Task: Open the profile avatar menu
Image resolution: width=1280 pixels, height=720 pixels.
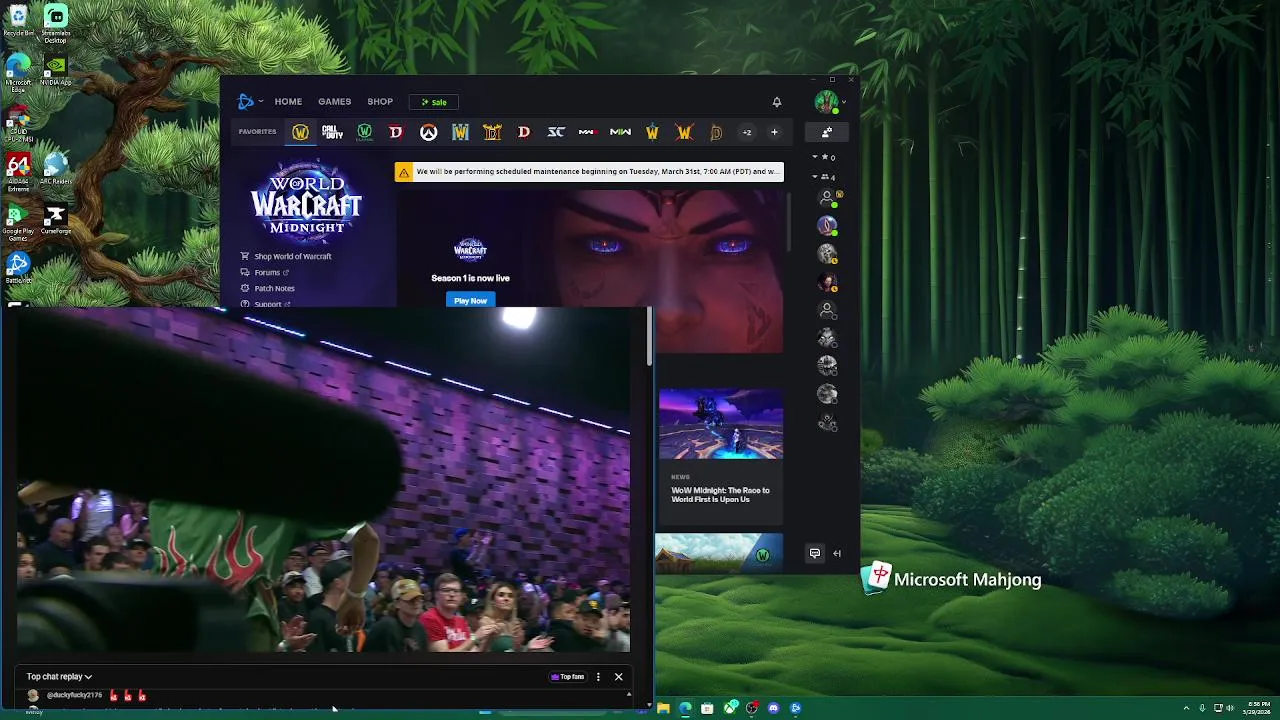Action: tap(829, 102)
